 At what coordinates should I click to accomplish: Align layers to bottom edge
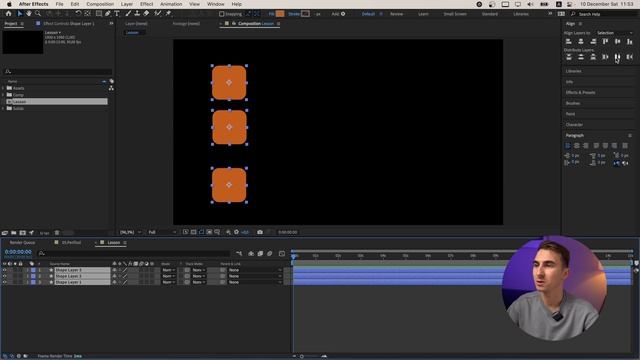630,41
